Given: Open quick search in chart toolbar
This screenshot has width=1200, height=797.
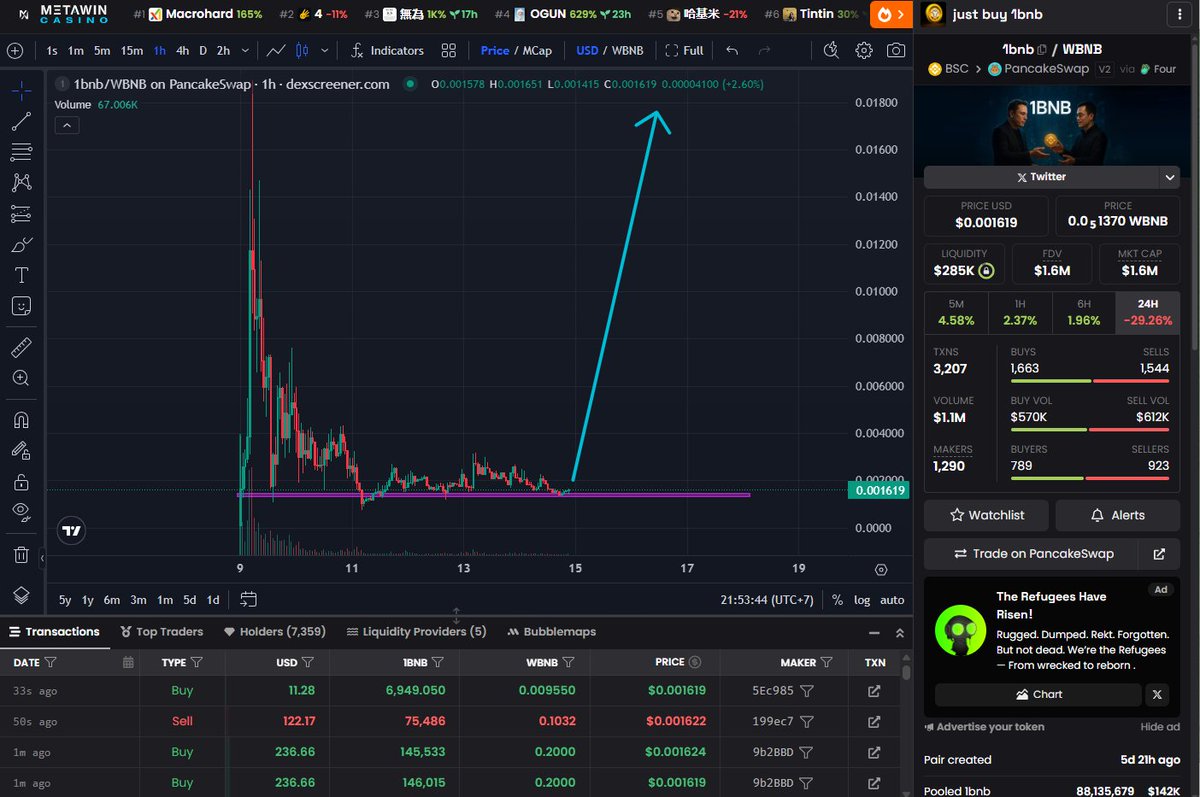Looking at the screenshot, I should (831, 50).
